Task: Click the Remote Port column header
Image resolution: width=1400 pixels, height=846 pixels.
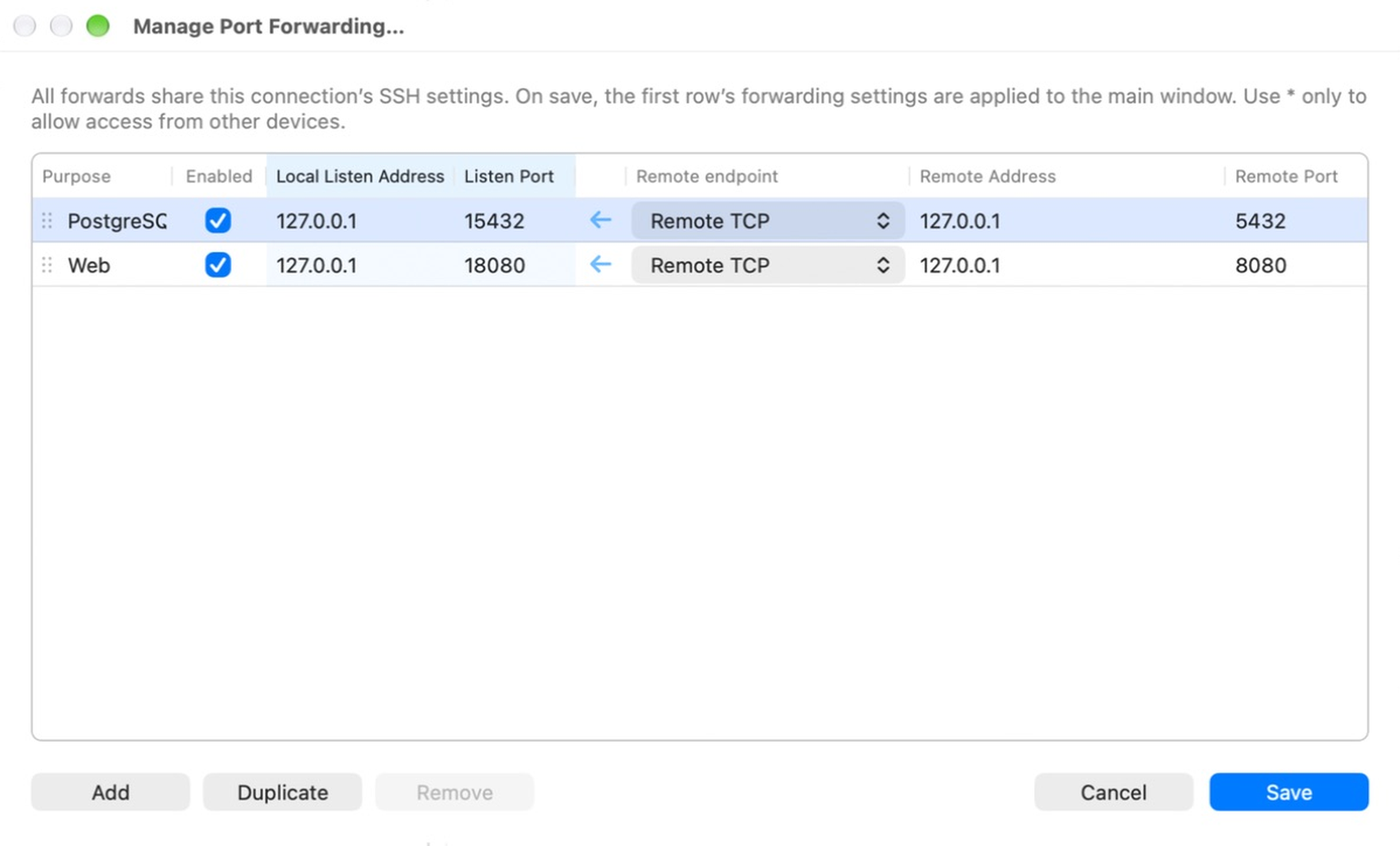Action: tap(1286, 176)
